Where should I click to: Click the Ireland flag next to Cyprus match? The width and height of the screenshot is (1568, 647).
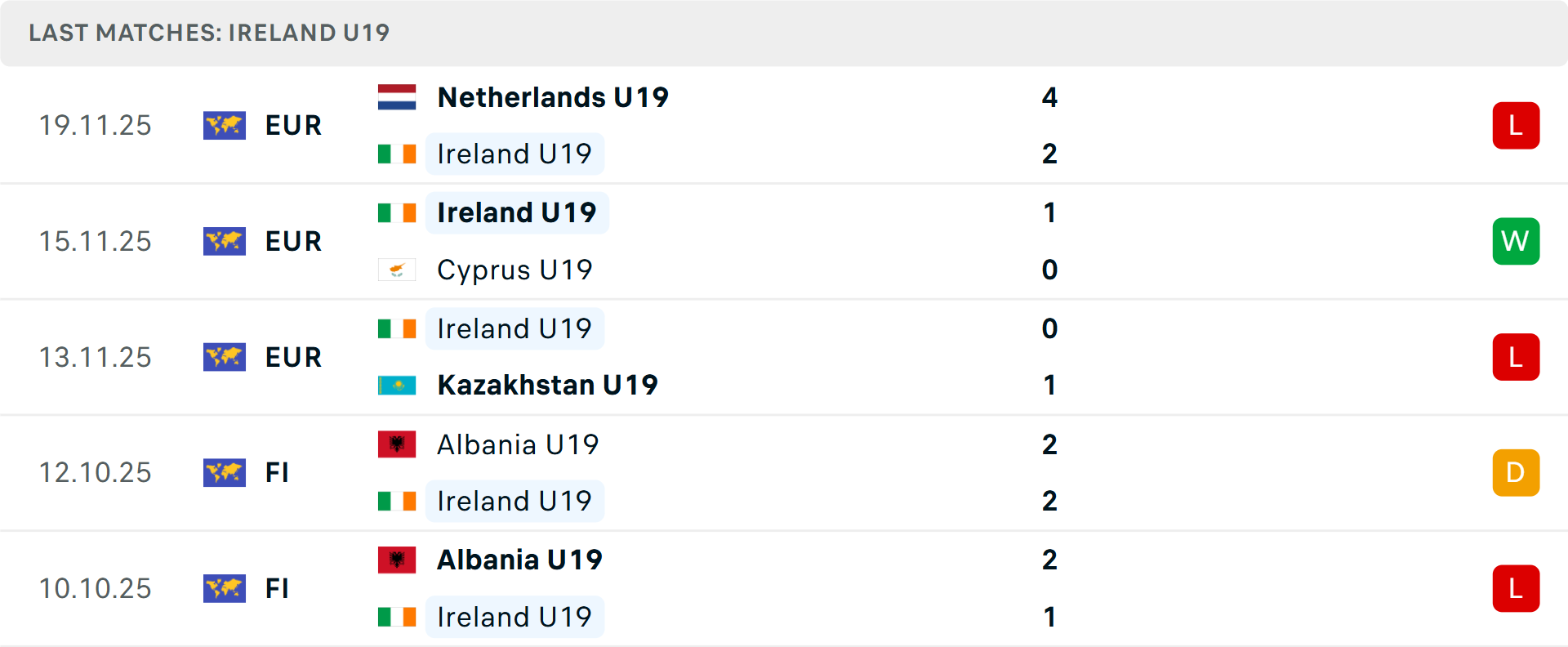[x=398, y=212]
